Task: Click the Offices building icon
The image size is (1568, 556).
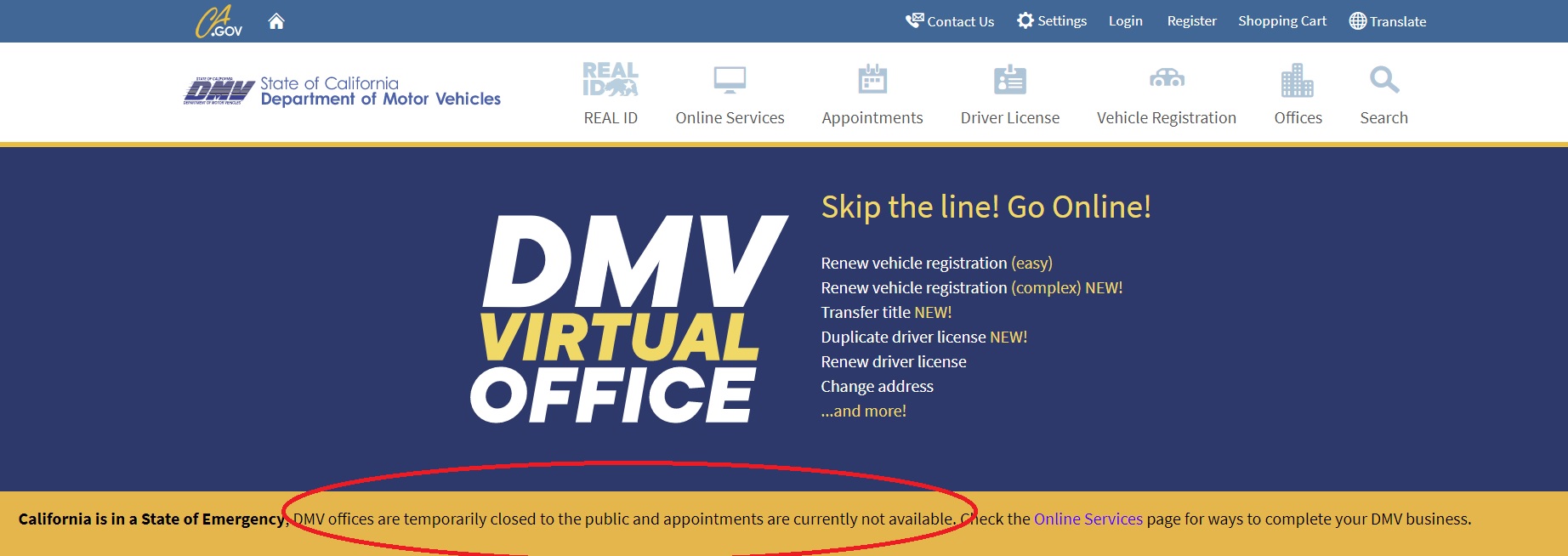Action: 1298,80
